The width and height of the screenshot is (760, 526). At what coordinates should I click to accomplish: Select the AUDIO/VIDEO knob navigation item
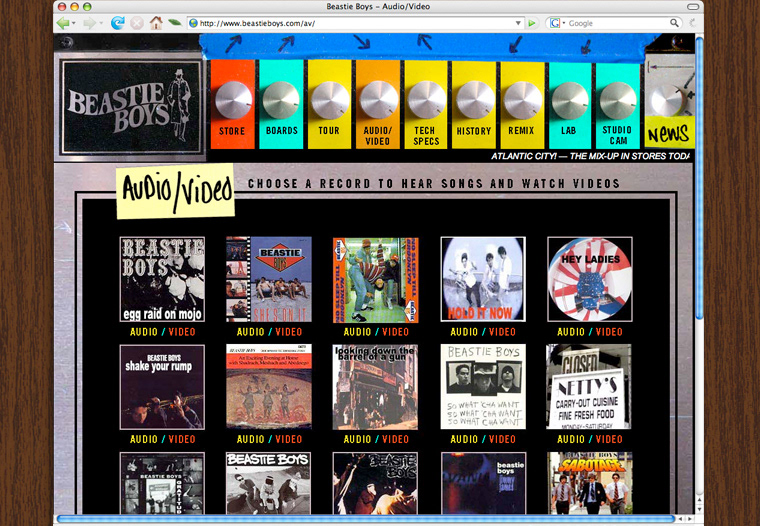(x=378, y=104)
